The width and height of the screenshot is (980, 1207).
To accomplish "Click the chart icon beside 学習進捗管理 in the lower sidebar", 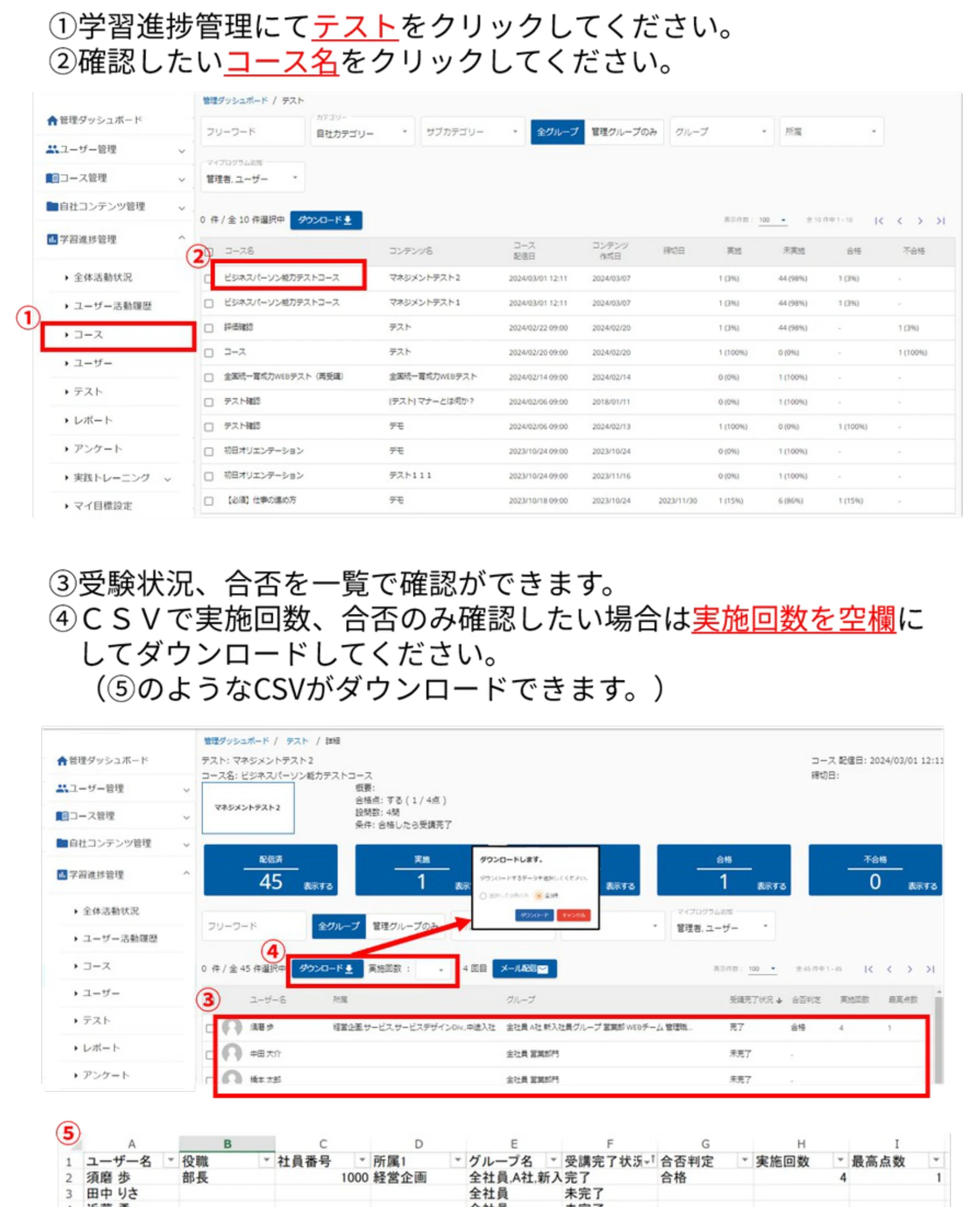I will [x=62, y=874].
